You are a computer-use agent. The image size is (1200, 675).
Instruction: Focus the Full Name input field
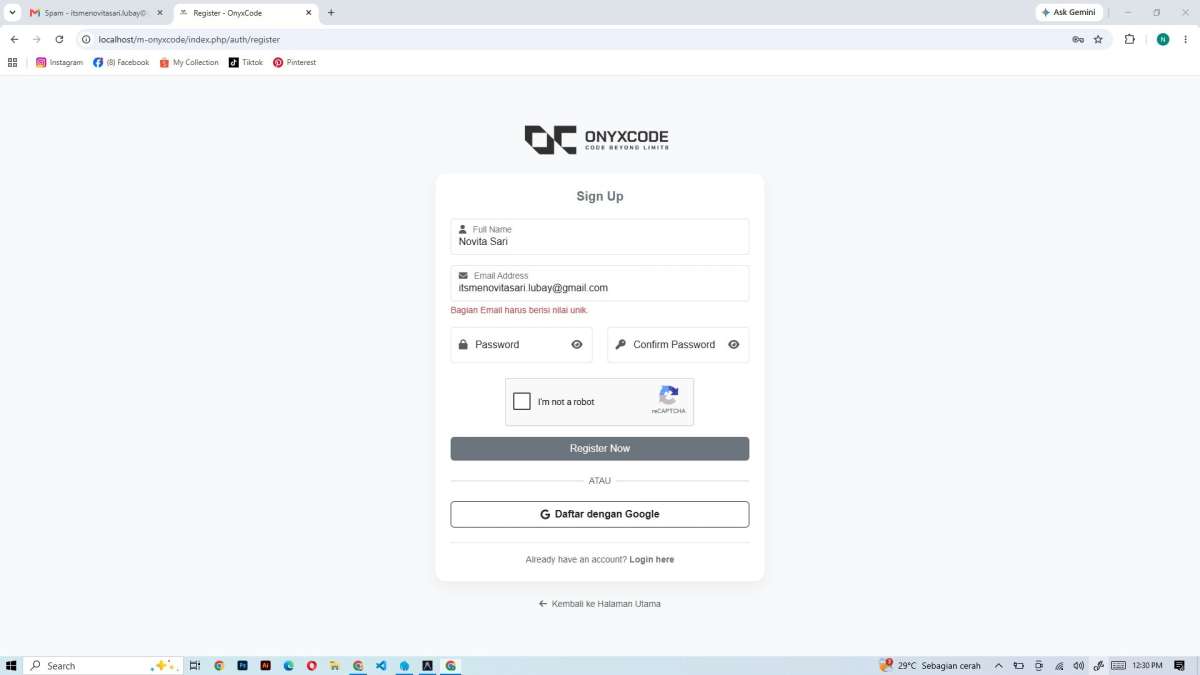click(x=600, y=237)
